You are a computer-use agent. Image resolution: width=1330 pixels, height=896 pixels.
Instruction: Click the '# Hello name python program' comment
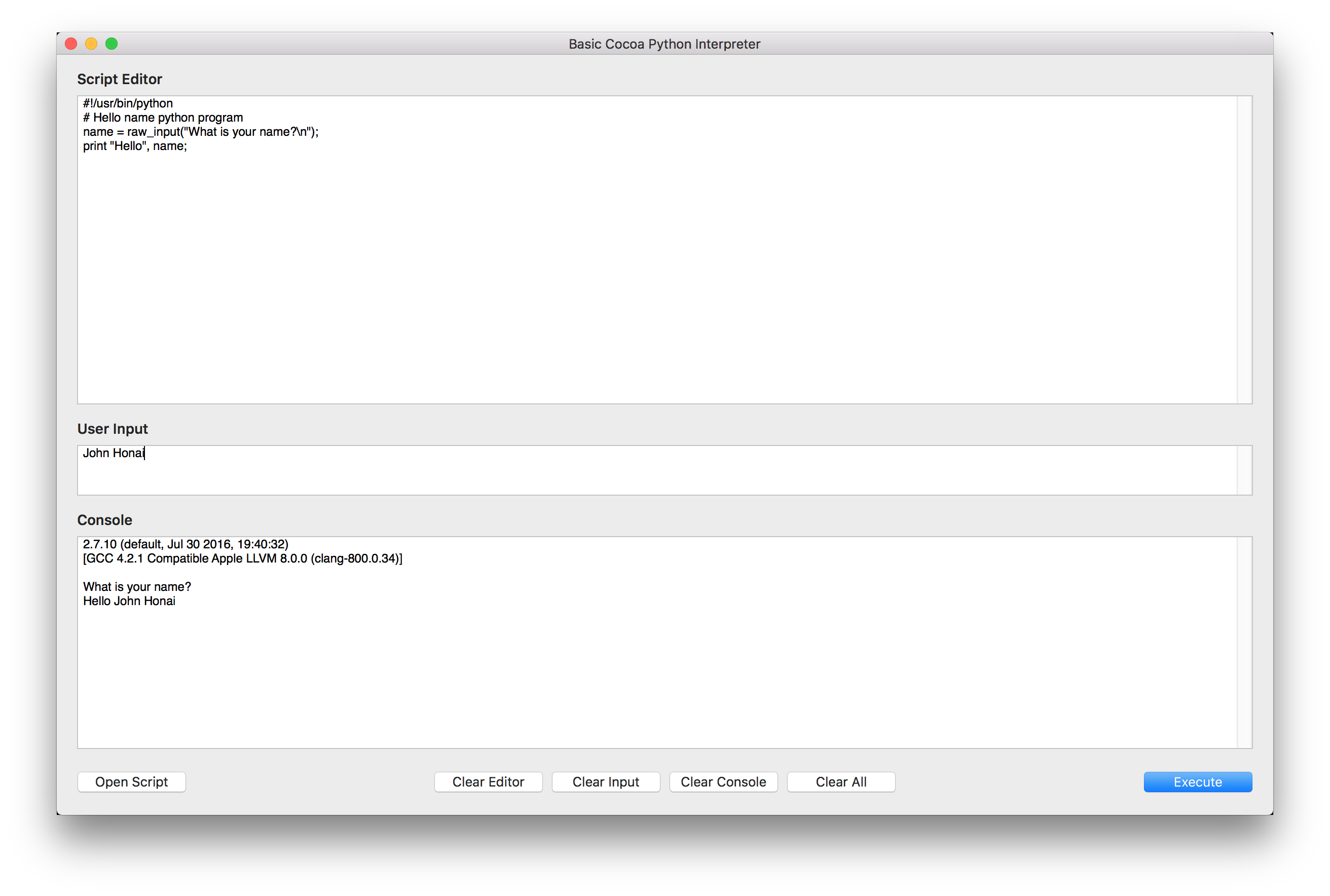[x=163, y=118]
